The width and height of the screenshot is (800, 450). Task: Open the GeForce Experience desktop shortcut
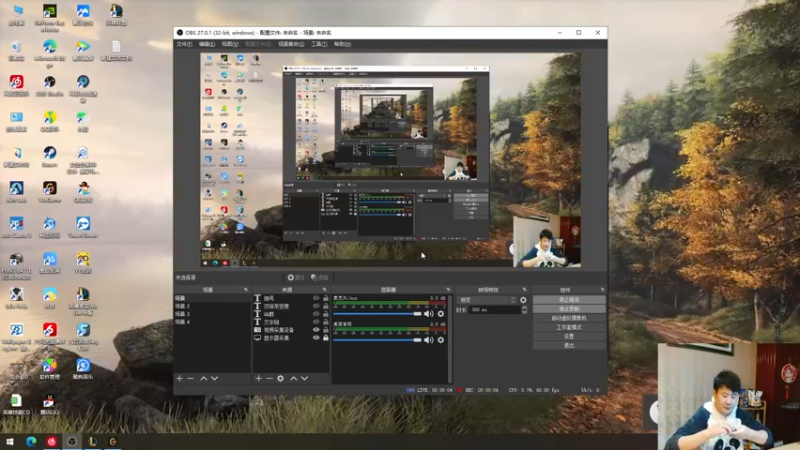click(x=49, y=17)
